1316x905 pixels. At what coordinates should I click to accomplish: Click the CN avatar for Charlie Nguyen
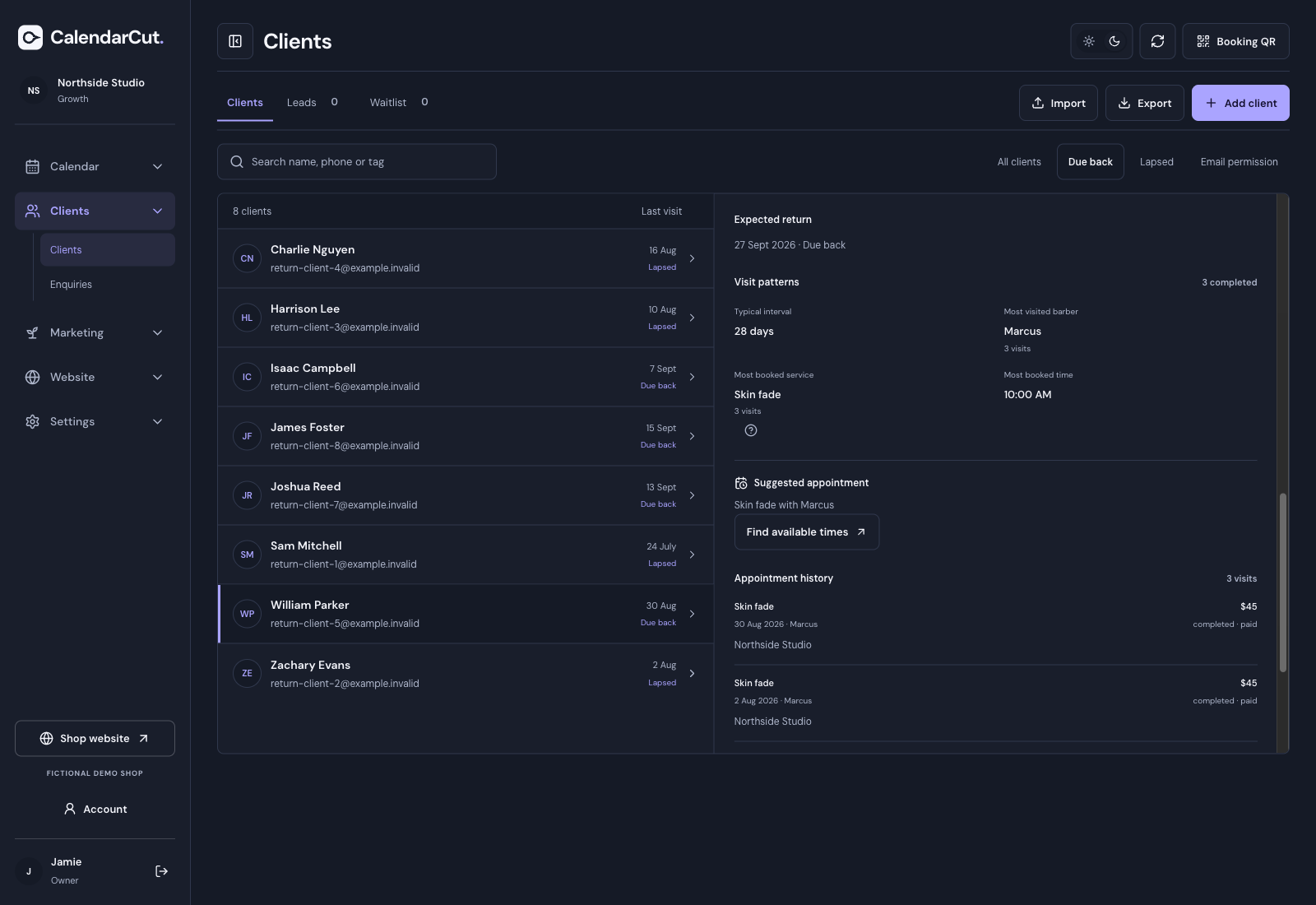247,258
